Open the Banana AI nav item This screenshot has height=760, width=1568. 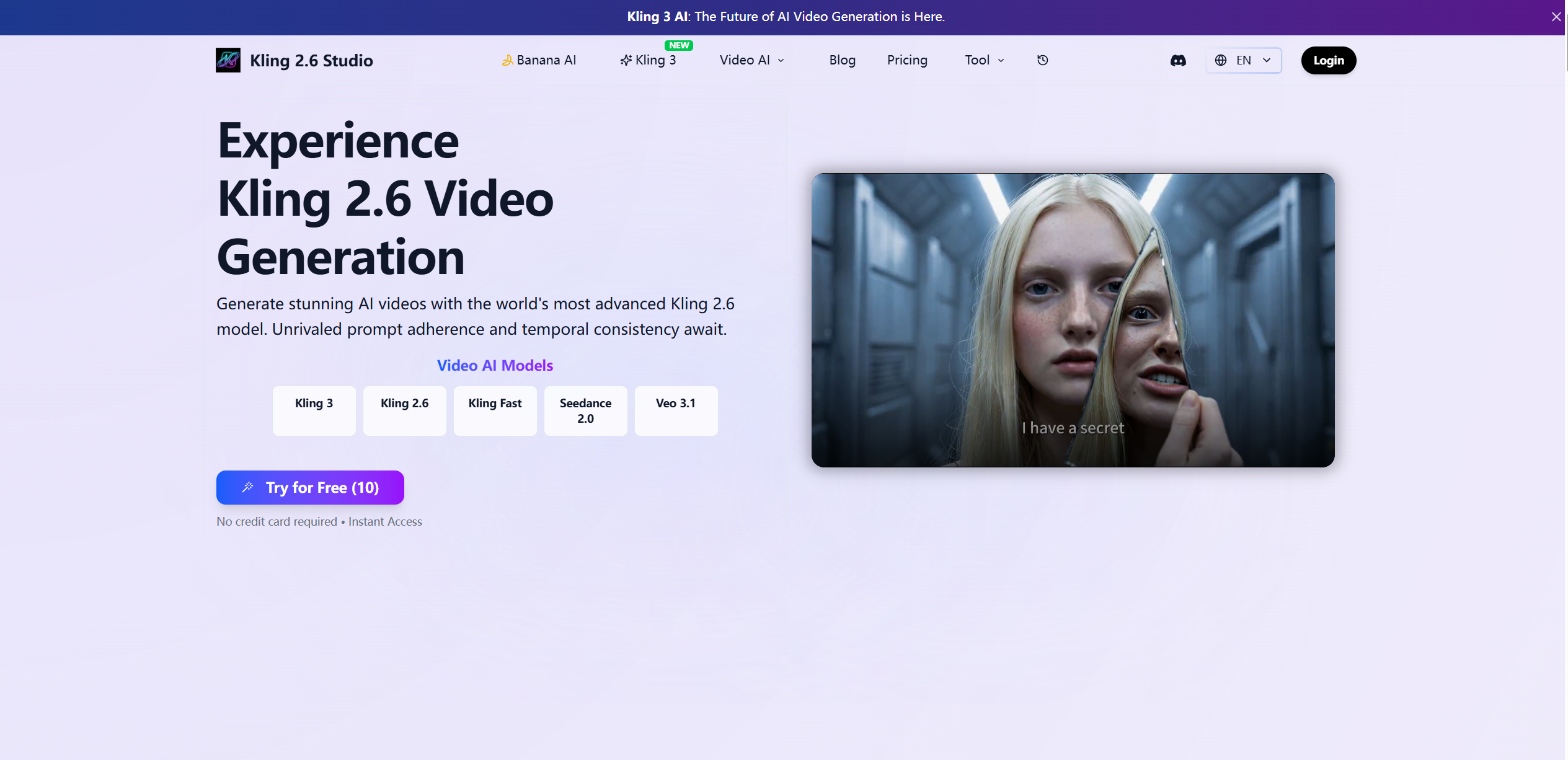pyautogui.click(x=539, y=60)
